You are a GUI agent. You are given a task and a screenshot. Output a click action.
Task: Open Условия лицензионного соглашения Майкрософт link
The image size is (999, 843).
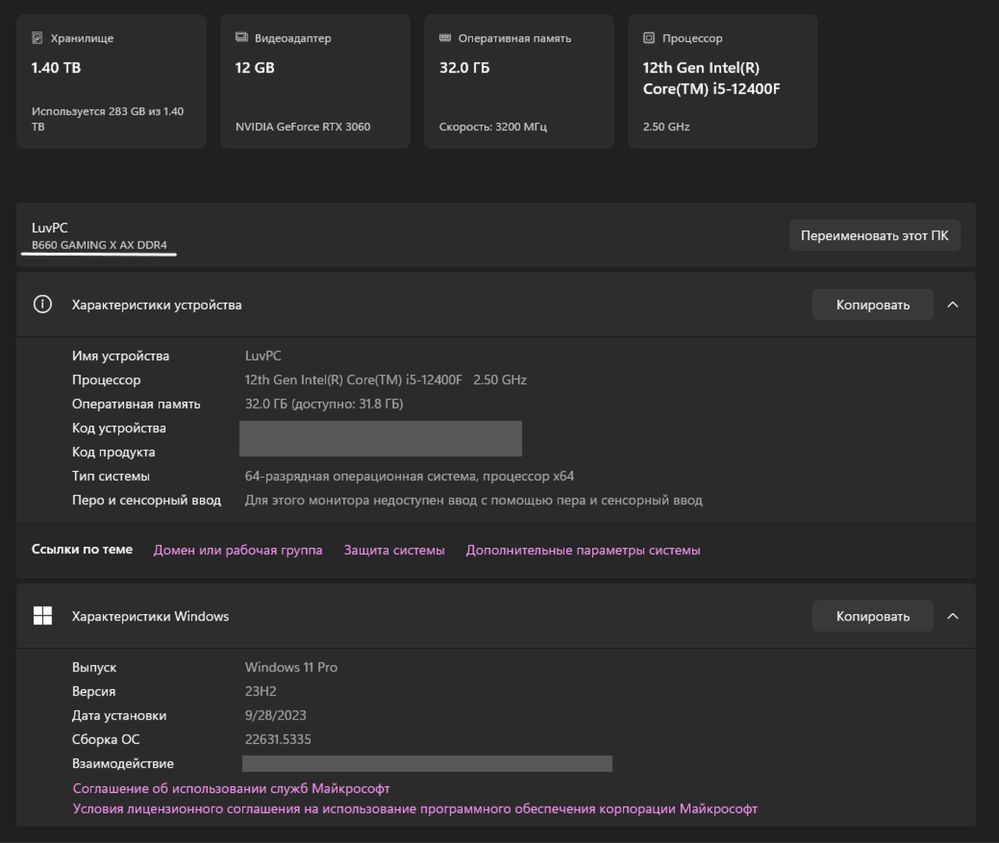(x=415, y=809)
